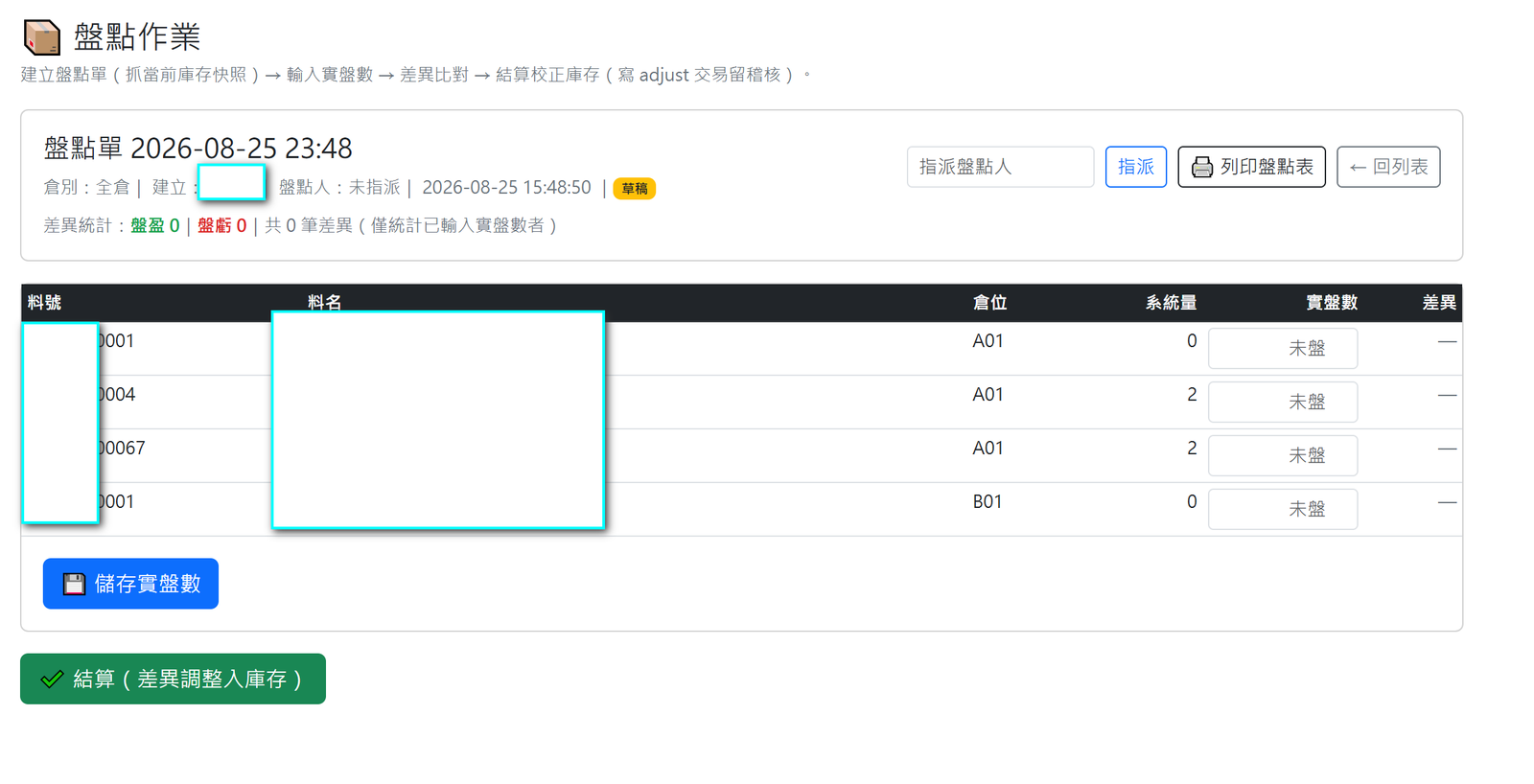
Task: Click the 盤盈 0 statistic
Action: (x=155, y=226)
